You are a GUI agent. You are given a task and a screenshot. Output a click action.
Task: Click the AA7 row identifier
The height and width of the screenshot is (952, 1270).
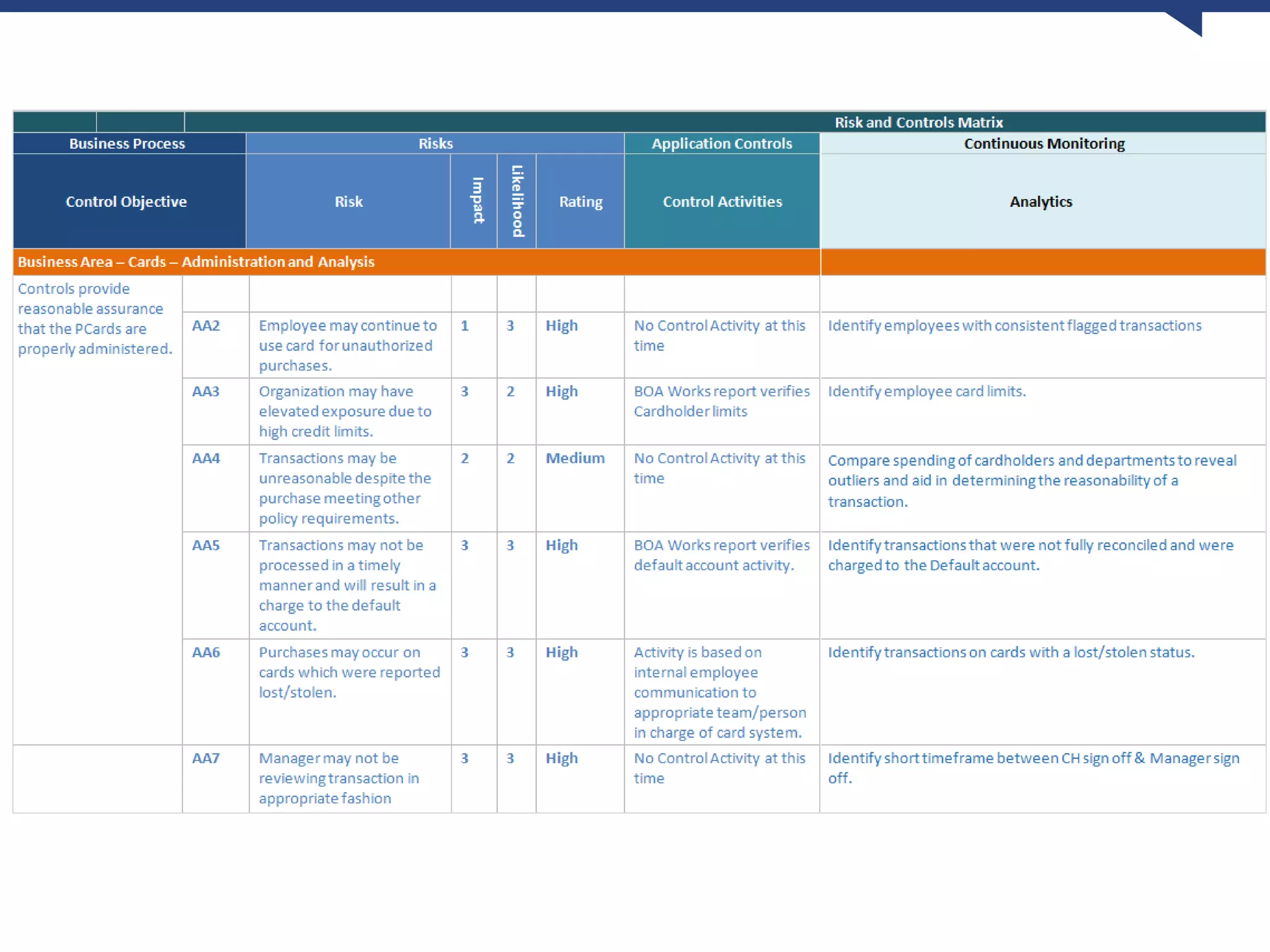point(206,758)
